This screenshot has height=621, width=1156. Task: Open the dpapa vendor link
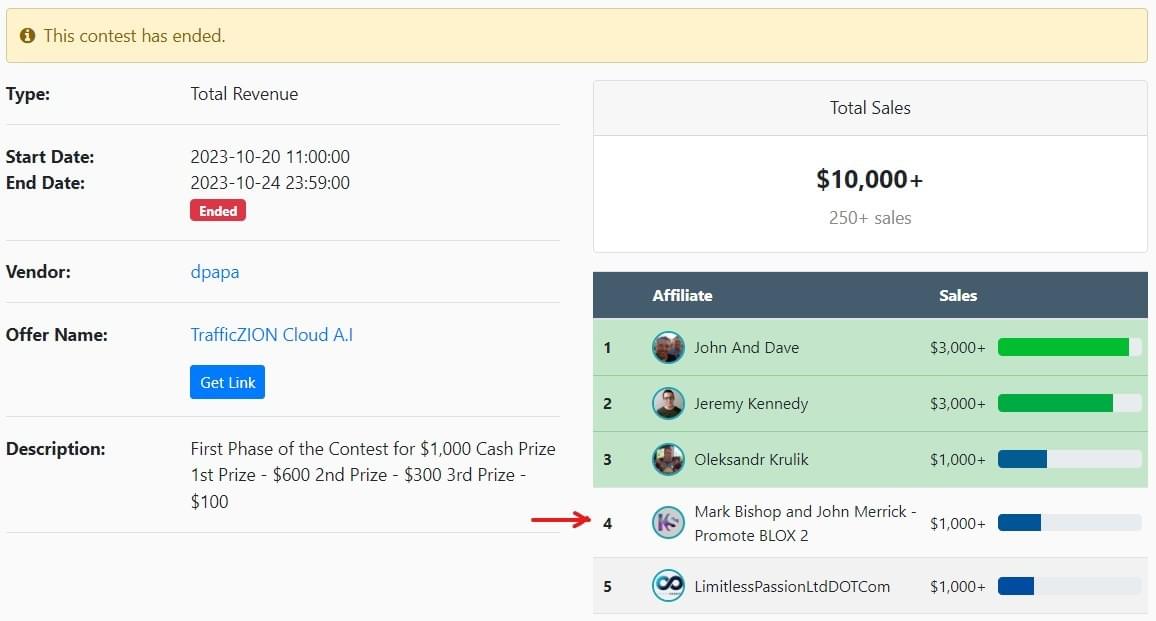215,272
